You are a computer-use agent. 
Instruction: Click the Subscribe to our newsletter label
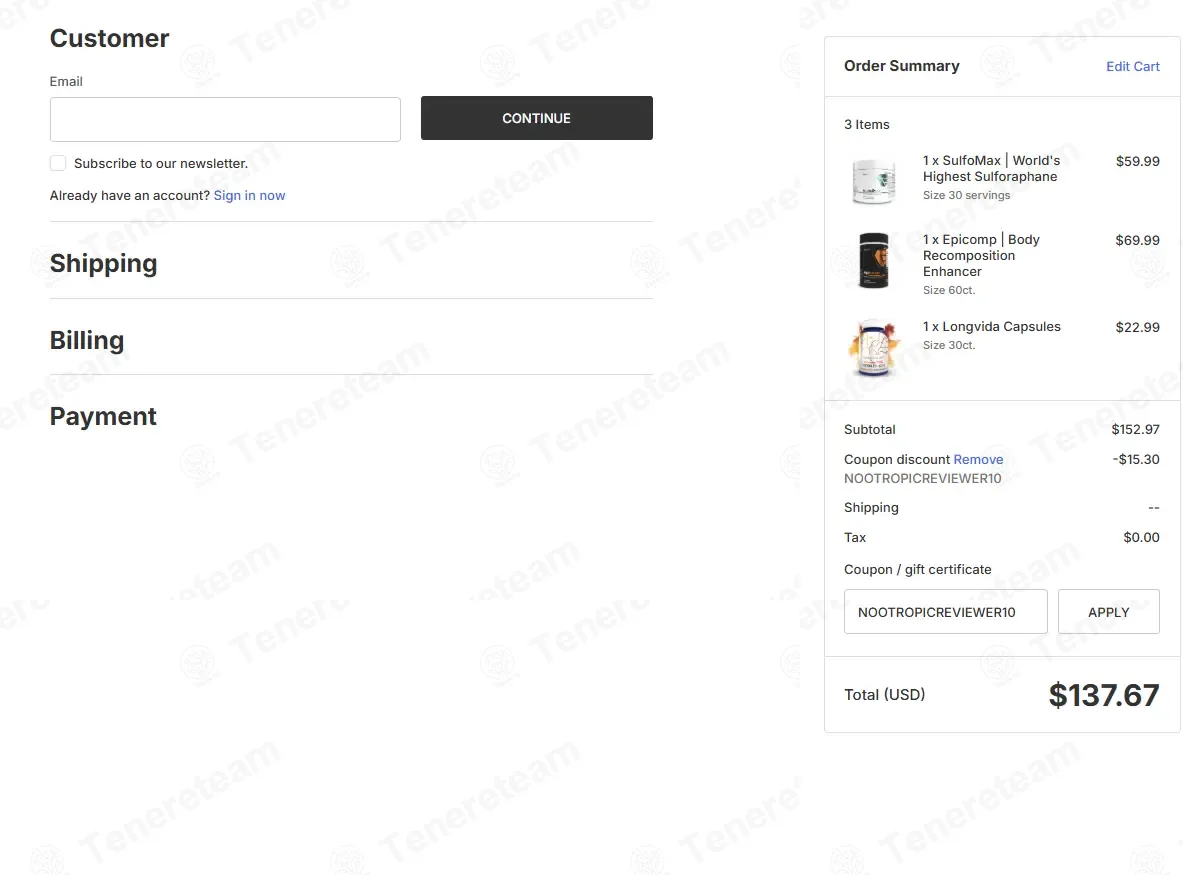coord(161,164)
